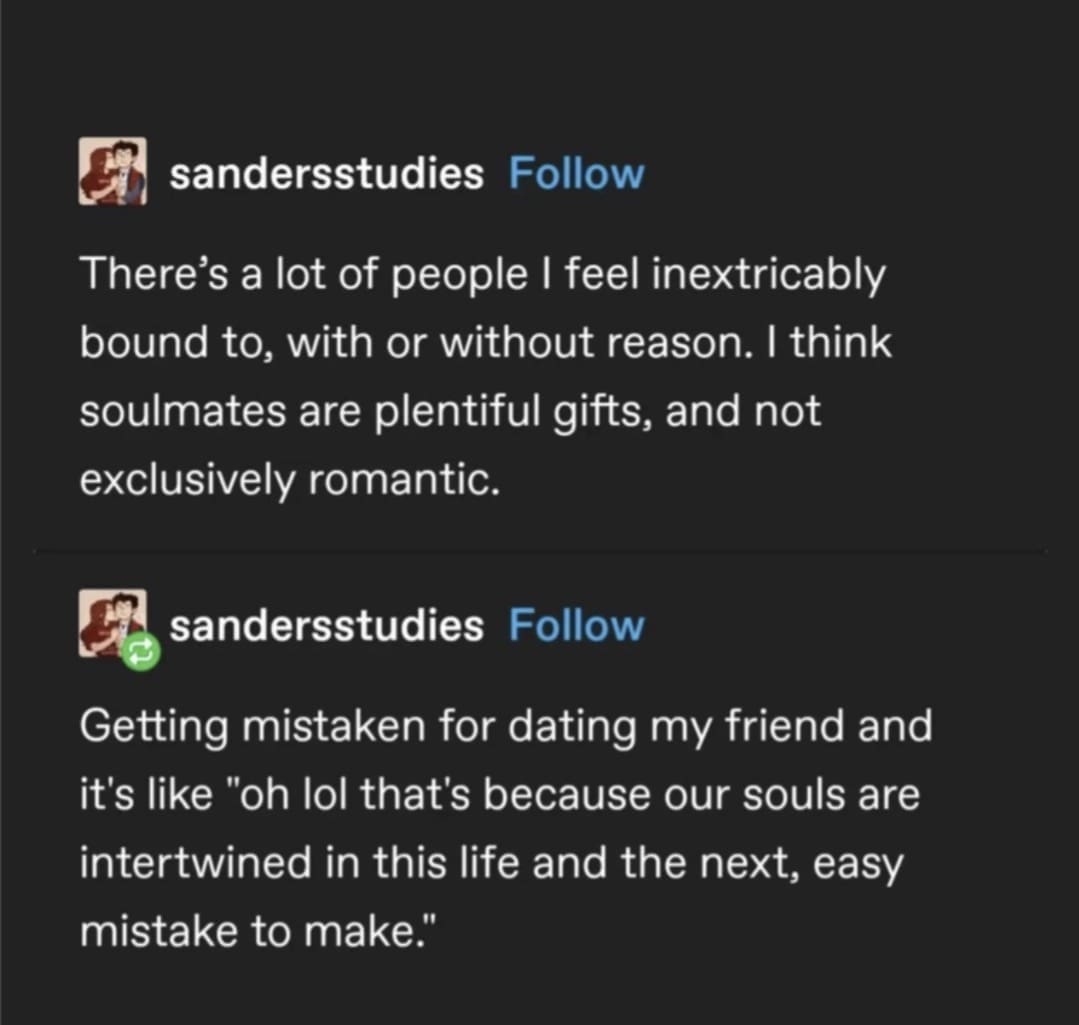Click the word "inextricably" in the first post
Viewport: 1079px width, 1025px height.
tap(768, 274)
